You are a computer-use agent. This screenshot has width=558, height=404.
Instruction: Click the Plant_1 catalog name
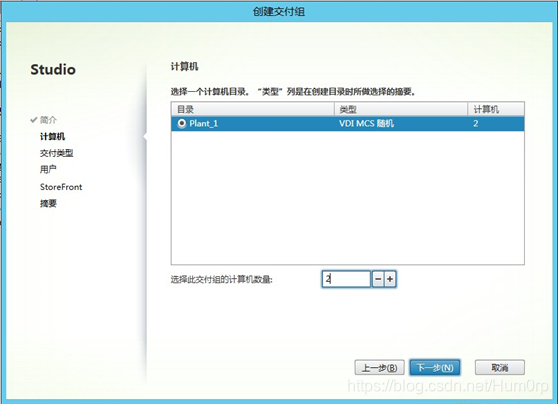click(204, 124)
